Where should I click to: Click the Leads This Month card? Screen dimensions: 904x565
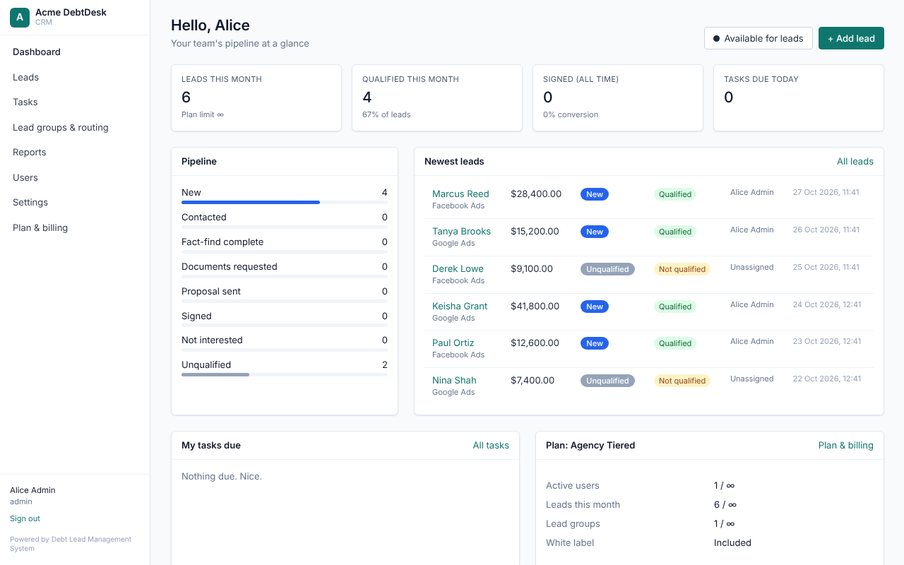tap(256, 97)
